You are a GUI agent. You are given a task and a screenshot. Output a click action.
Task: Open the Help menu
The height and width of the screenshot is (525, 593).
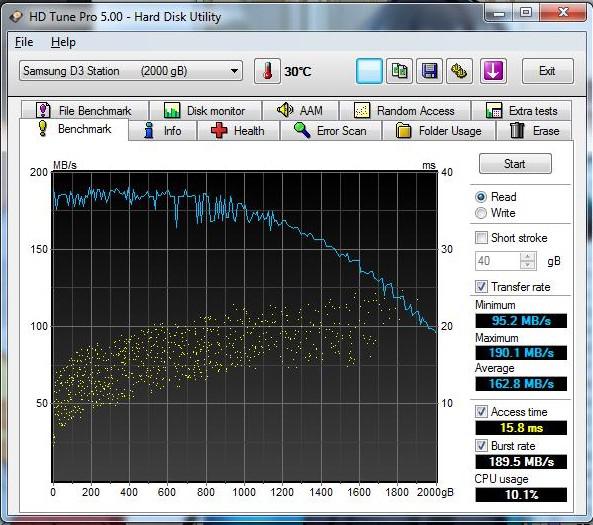click(63, 42)
